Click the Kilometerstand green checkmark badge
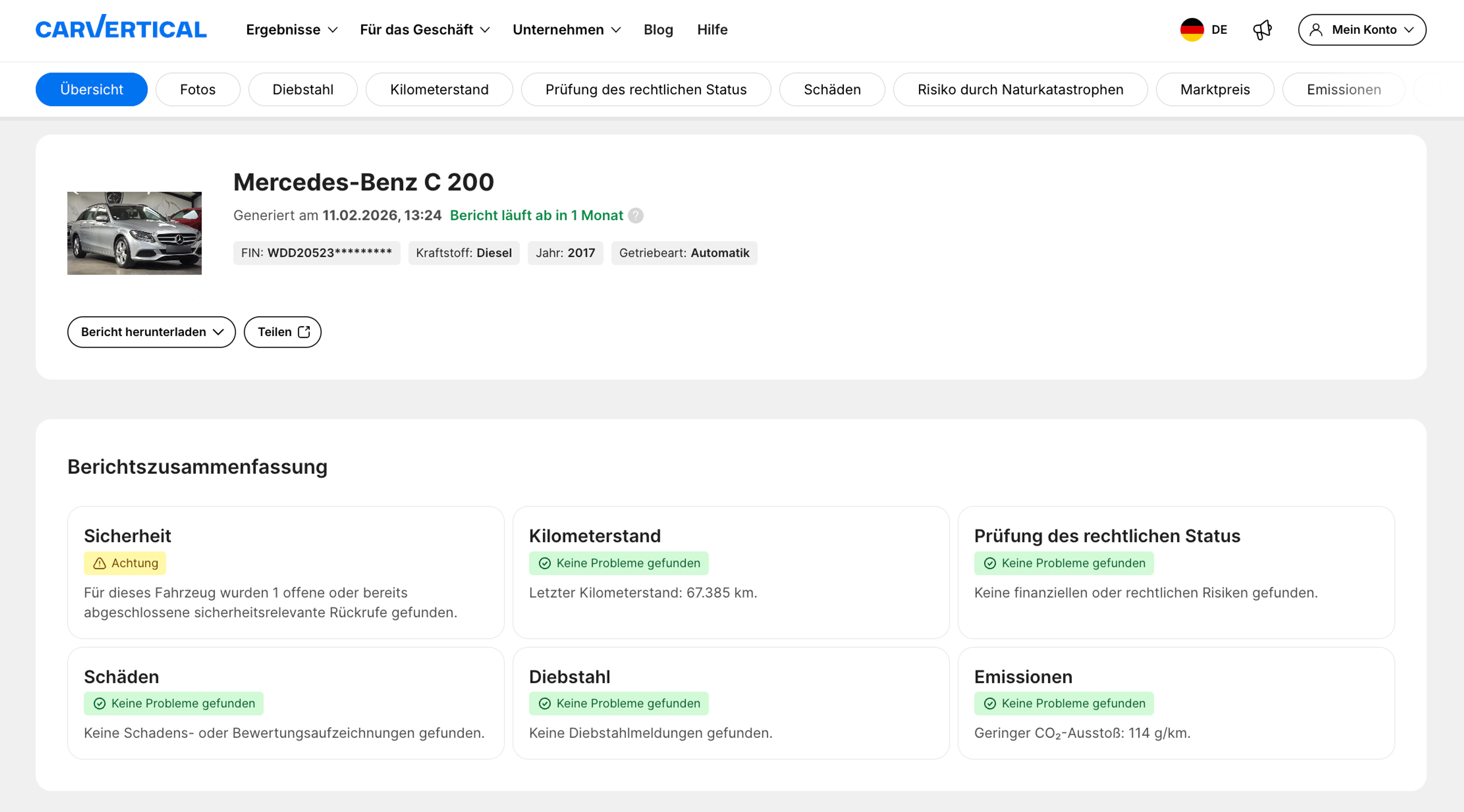This screenshot has width=1464, height=812. [x=618, y=563]
